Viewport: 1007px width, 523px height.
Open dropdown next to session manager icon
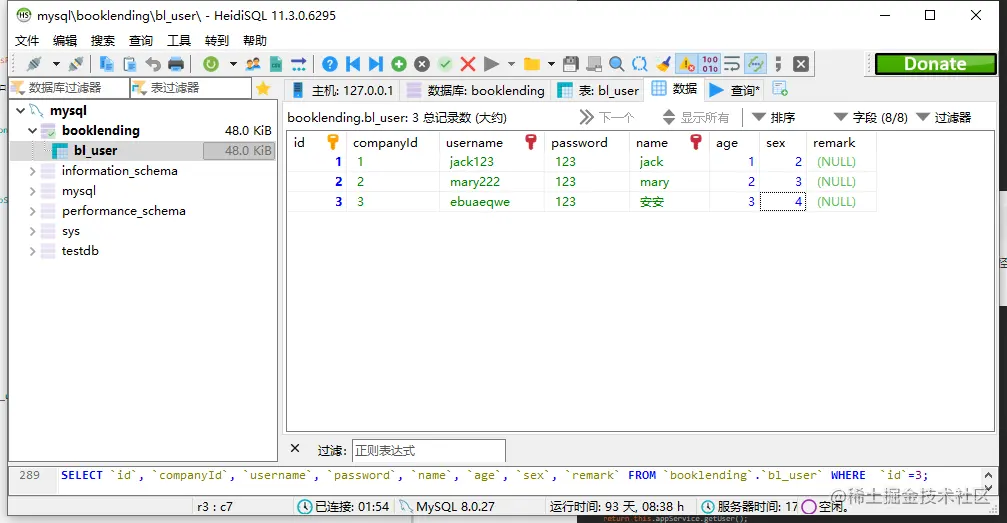[56, 64]
